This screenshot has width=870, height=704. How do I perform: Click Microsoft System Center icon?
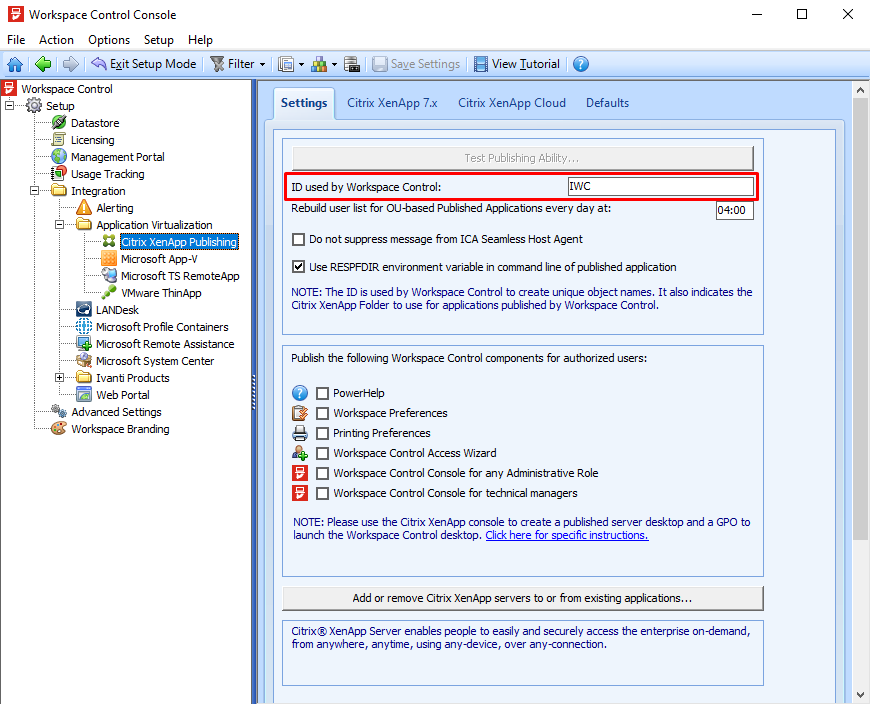[x=84, y=361]
